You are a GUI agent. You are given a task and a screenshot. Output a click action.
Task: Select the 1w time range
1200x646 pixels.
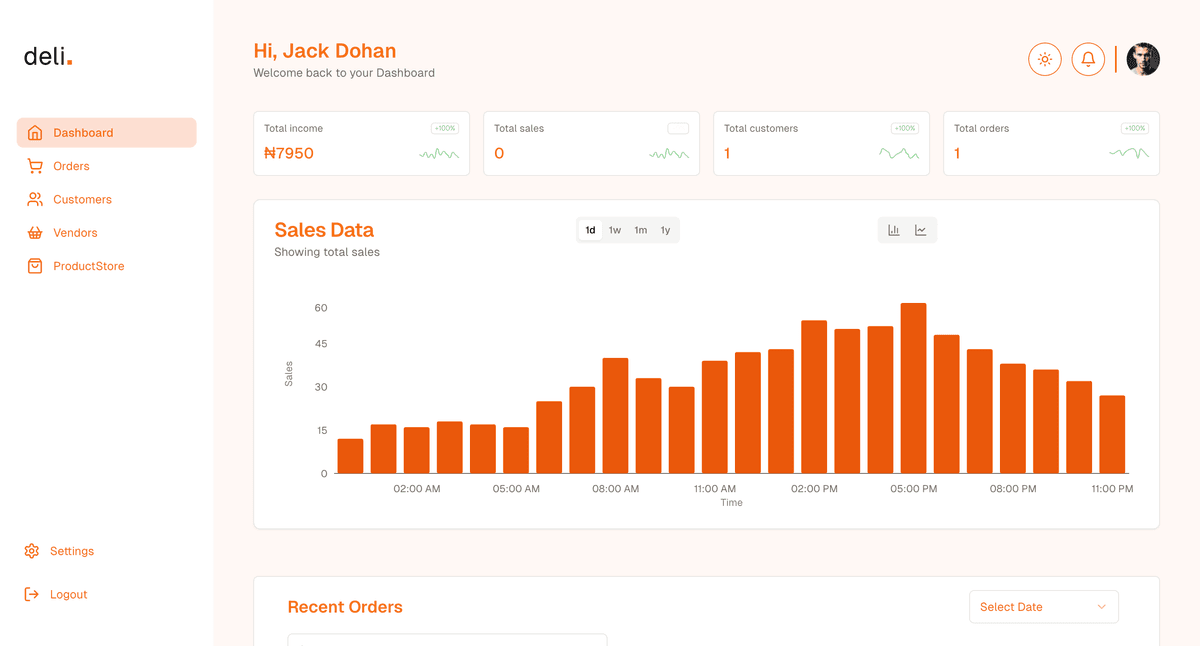coord(615,230)
